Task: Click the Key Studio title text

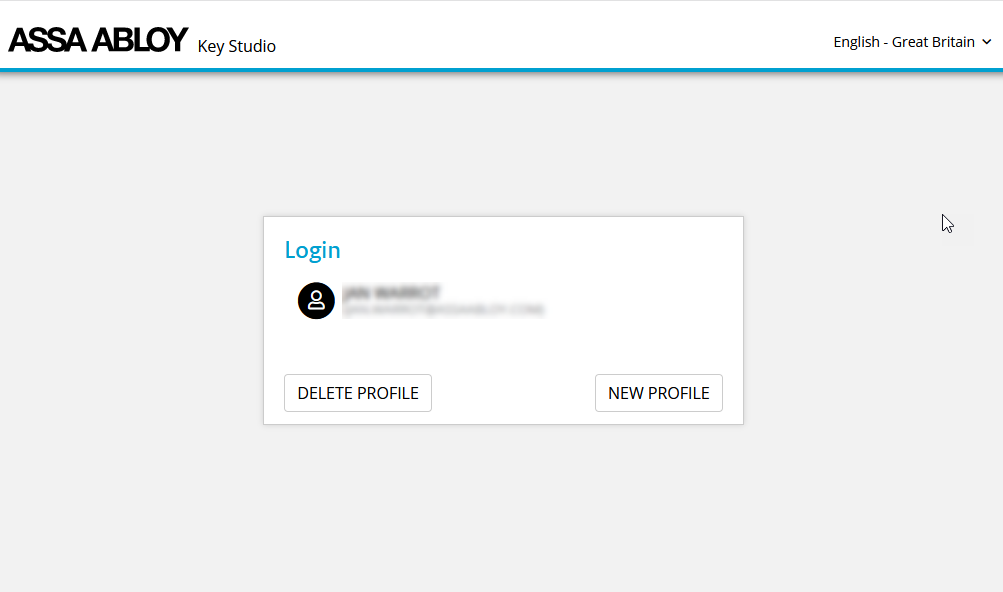Action: click(x=236, y=46)
